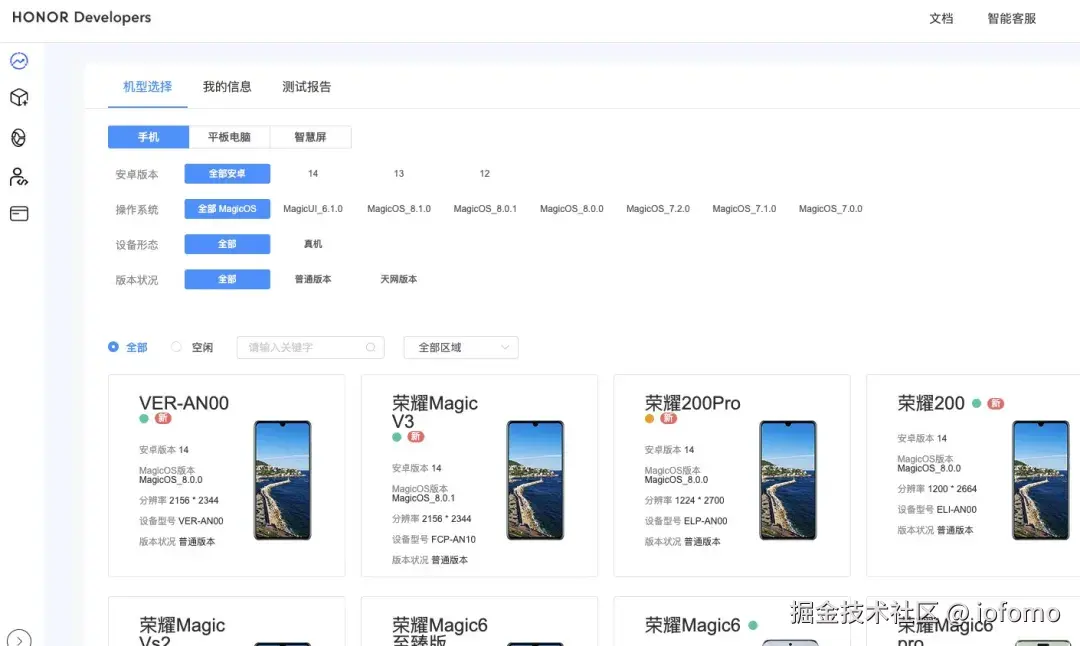The image size is (1080, 646).
Task: Open the 全部区域 dropdown
Action: click(x=460, y=347)
